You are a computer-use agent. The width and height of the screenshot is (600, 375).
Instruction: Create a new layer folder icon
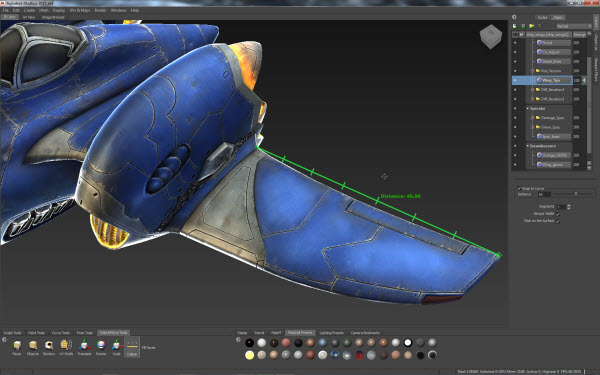coord(532,26)
